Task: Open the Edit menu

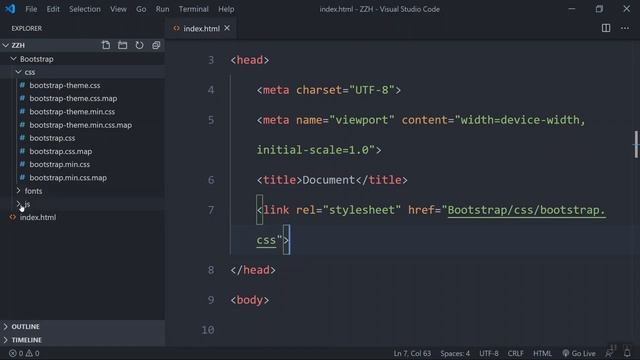Action: [53, 9]
